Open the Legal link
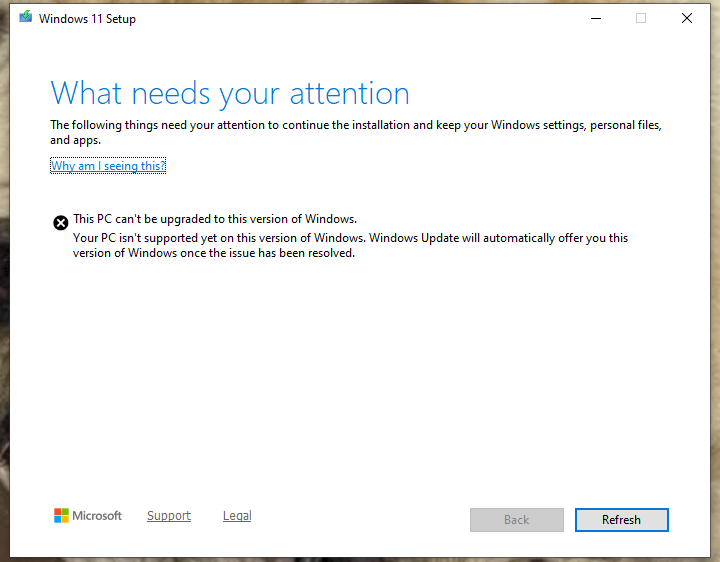720x562 pixels. tap(237, 516)
